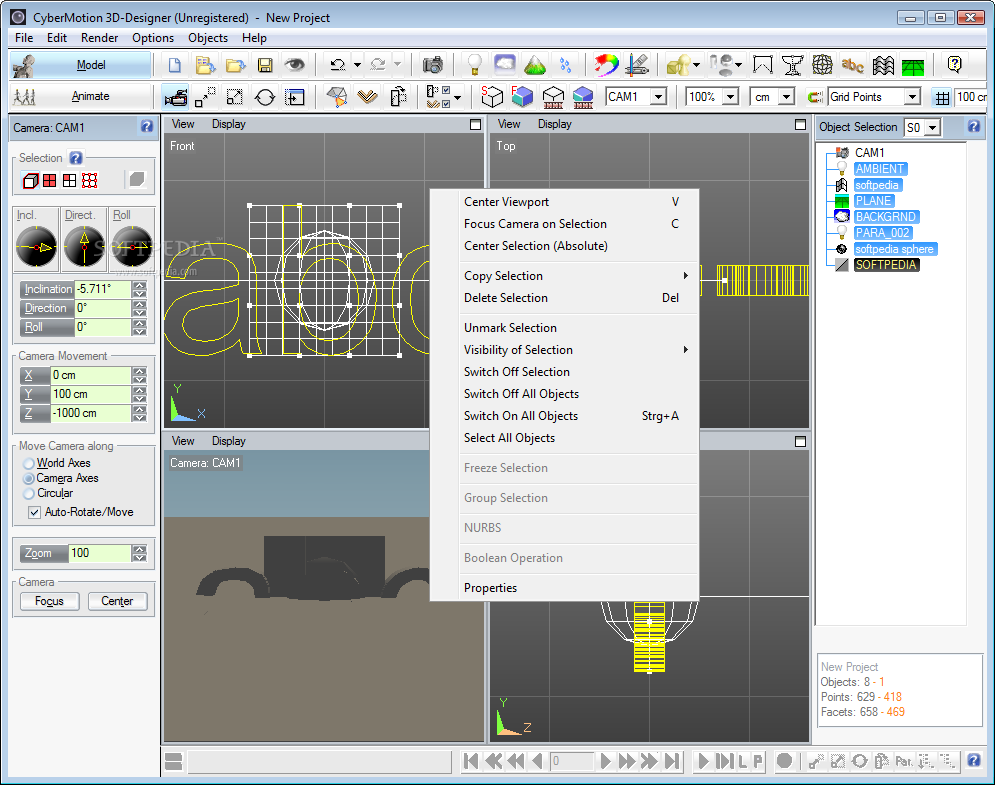Screen dimensions: 995x785
Task: Switch to Animate mode
Action: pyautogui.click(x=81, y=96)
